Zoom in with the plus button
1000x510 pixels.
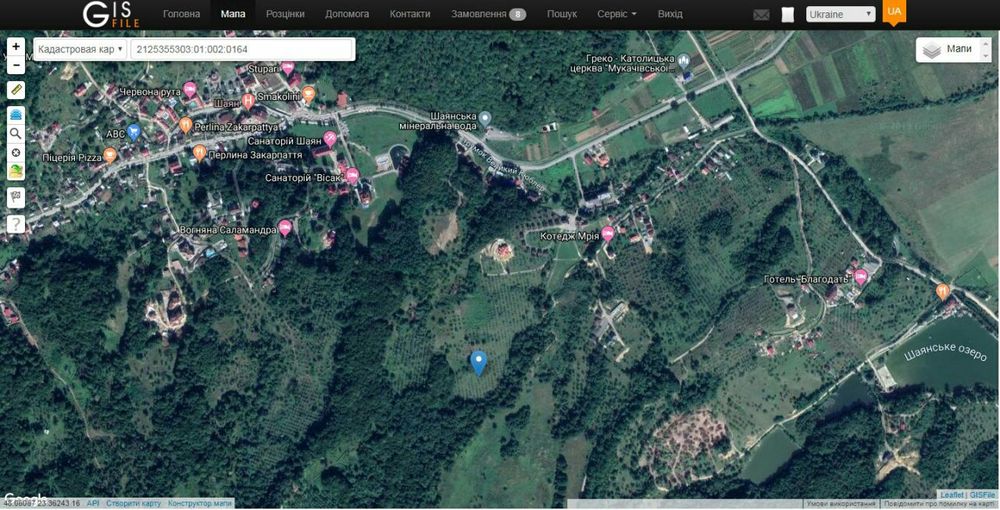coord(16,47)
